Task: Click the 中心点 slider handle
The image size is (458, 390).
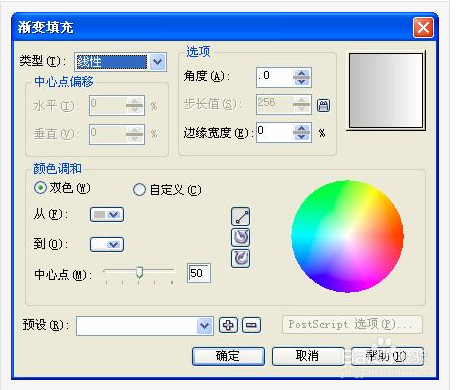Action: point(139,272)
